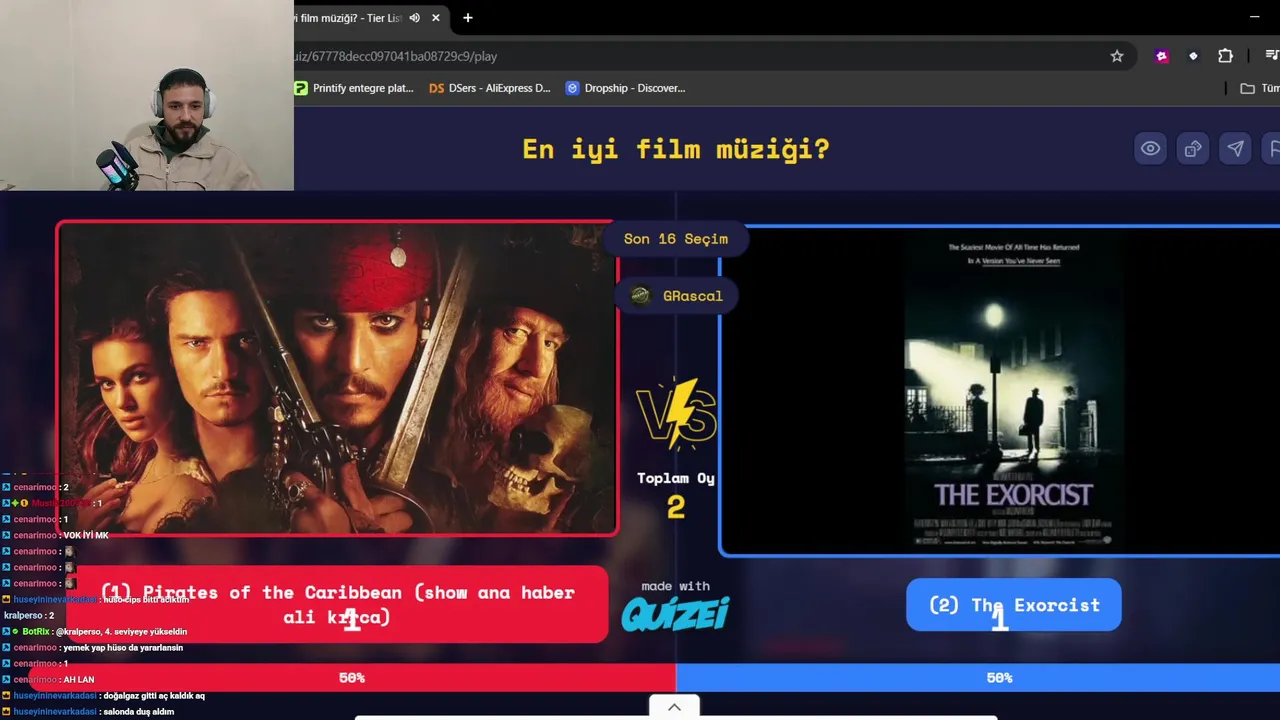
Task: Mute the tab via speaker icon
Action: tap(414, 18)
